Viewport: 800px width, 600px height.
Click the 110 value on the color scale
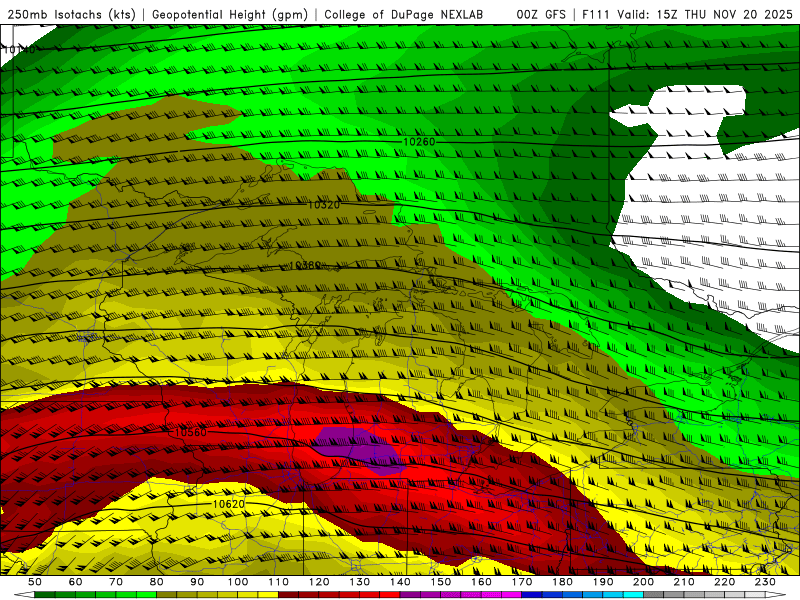(x=279, y=582)
